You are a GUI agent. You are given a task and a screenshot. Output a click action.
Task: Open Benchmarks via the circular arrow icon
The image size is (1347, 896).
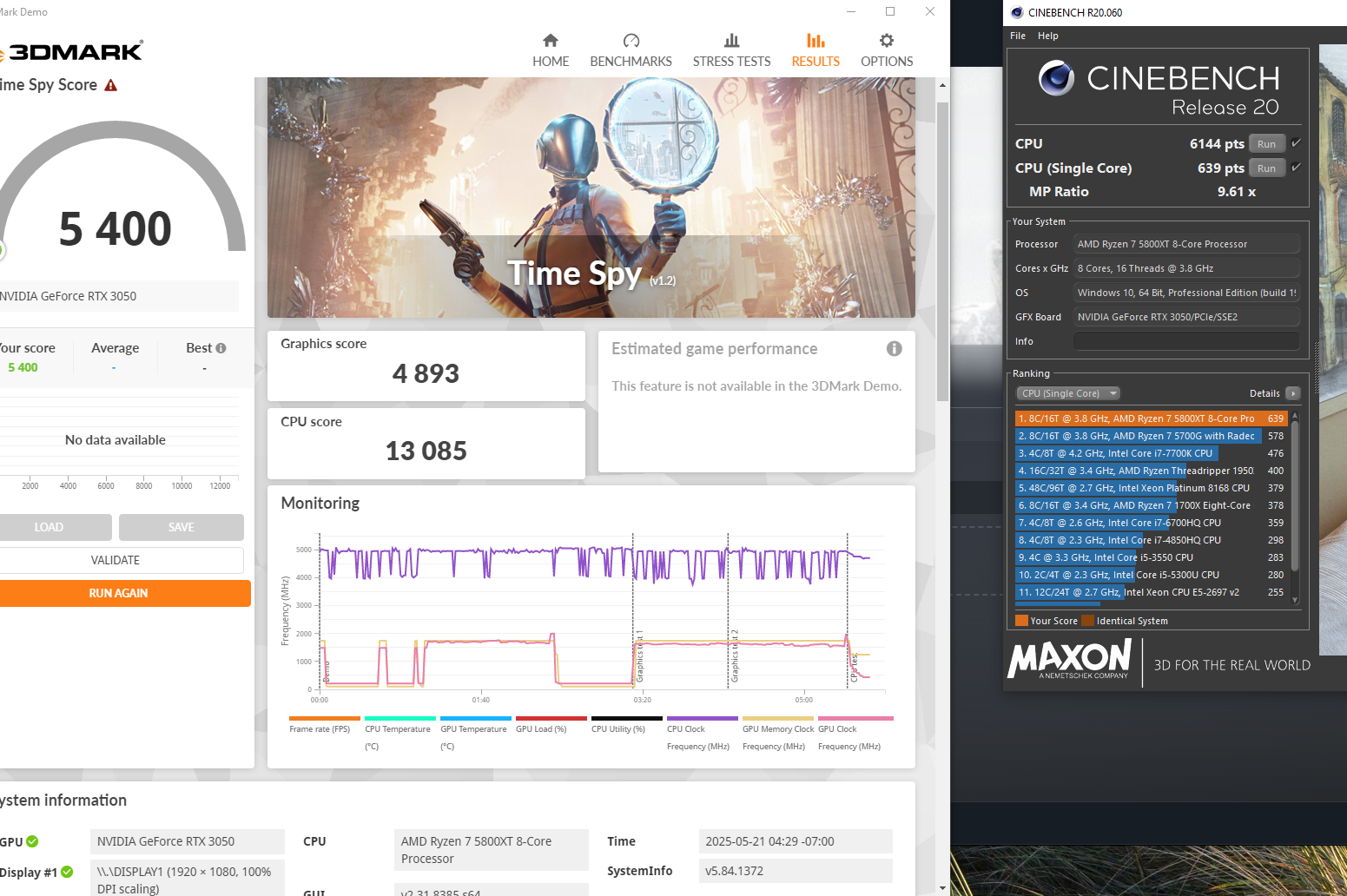631,40
